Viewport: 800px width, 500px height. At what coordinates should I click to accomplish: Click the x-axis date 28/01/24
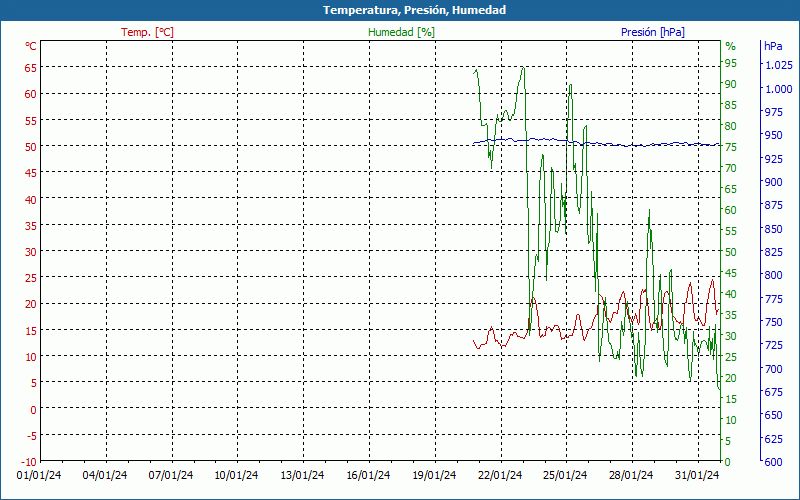pos(631,476)
